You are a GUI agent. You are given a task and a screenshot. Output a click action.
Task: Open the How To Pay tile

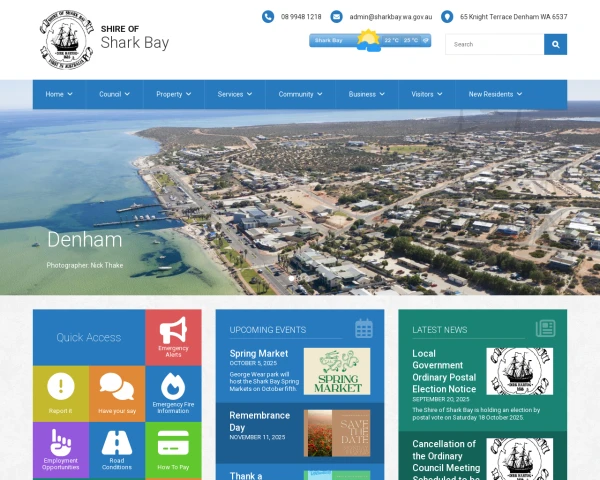(x=173, y=450)
